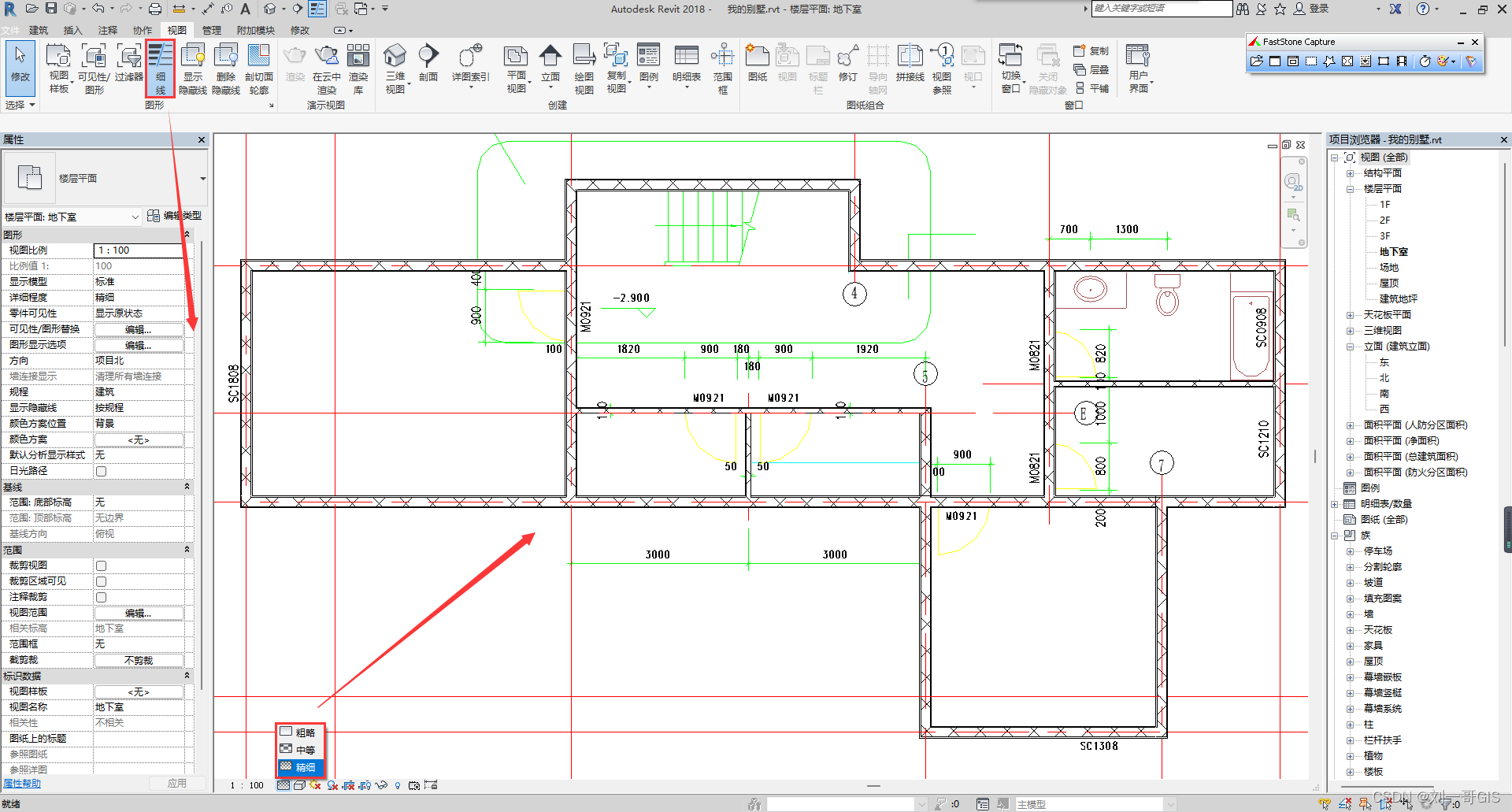
Task: Create a new 图纸 sheet
Action: tap(757, 63)
